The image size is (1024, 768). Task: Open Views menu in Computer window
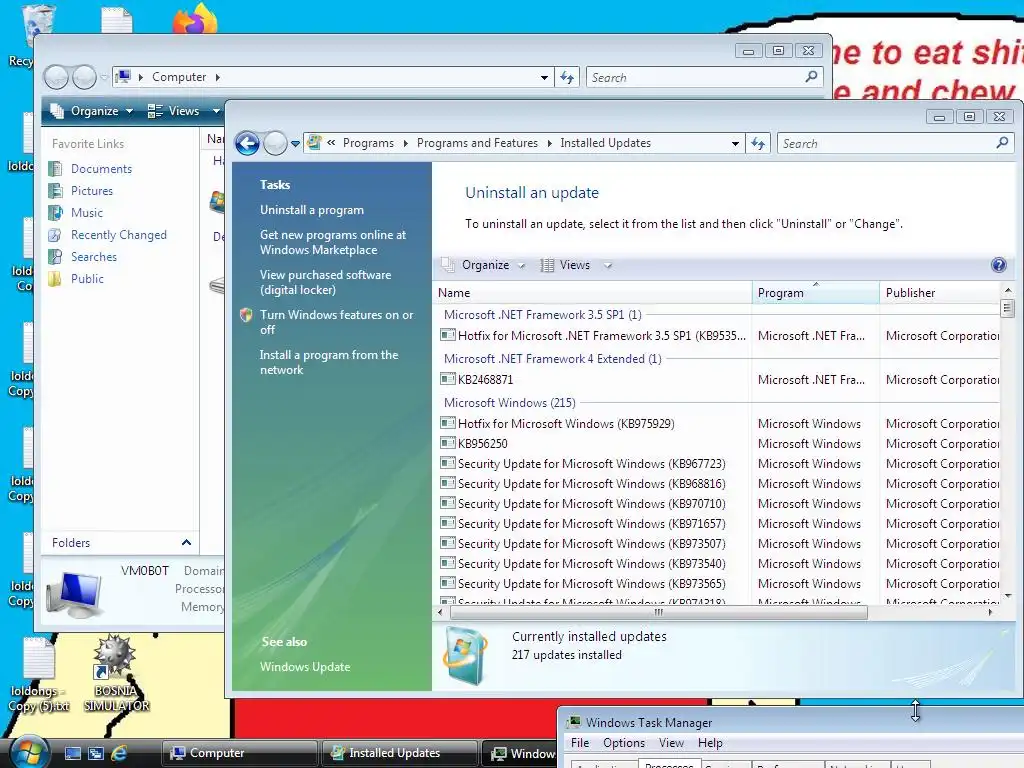click(184, 111)
